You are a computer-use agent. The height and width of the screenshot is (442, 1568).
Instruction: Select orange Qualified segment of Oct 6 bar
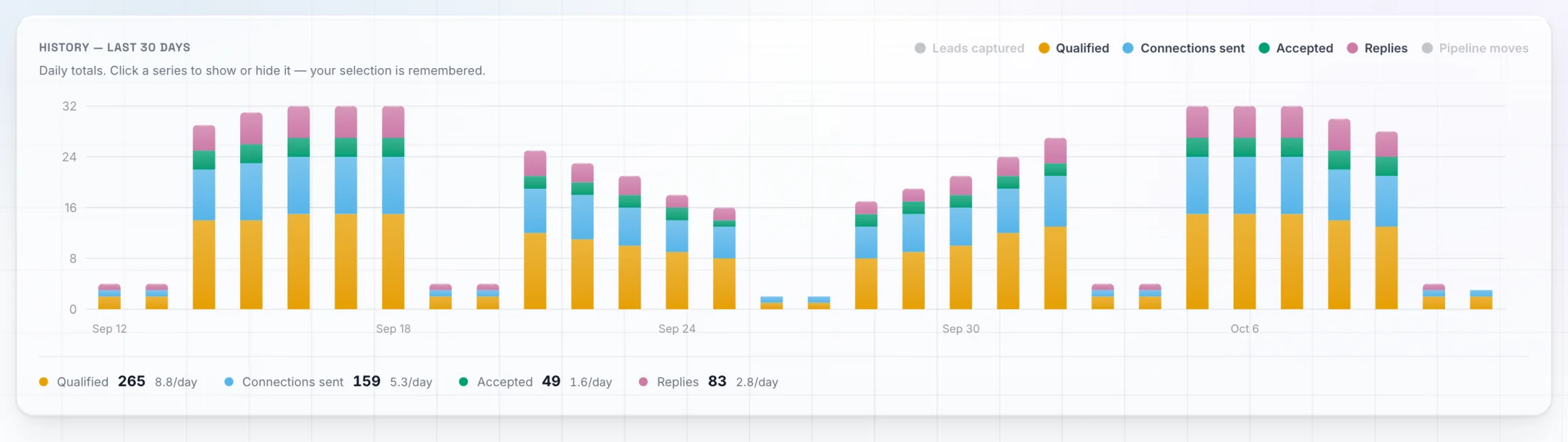tap(1245, 262)
